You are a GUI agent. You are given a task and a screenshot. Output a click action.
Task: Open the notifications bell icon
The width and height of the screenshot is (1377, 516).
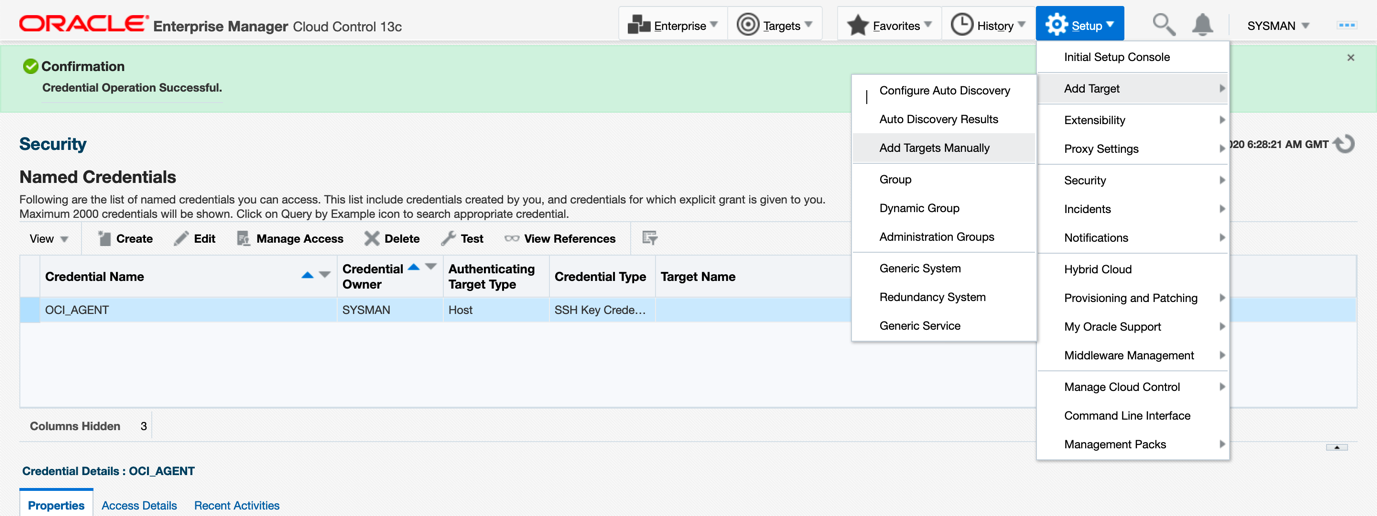point(1202,25)
